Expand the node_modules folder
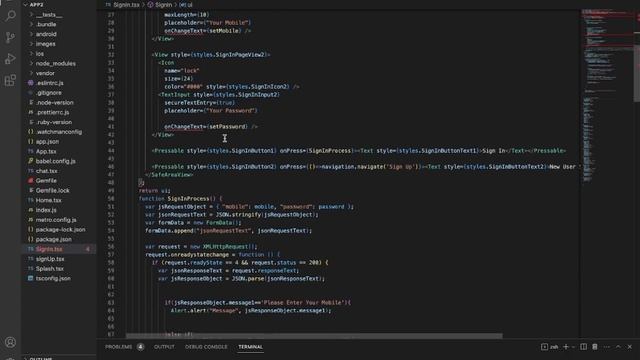Viewport: 640px width, 360px height. click(x=56, y=64)
